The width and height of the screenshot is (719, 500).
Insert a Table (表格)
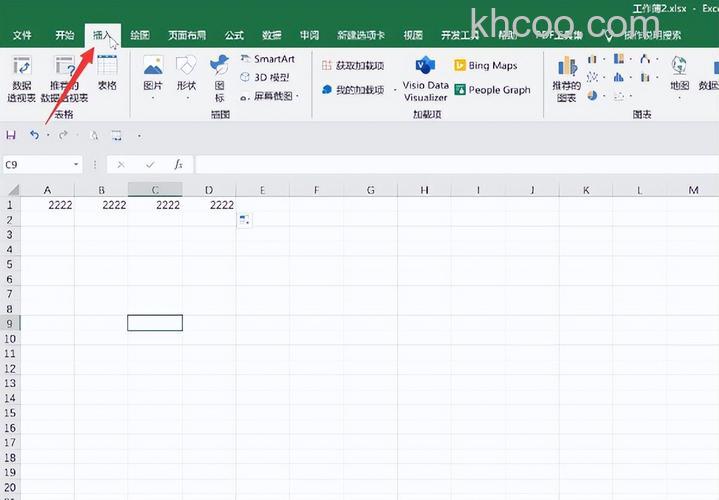pyautogui.click(x=107, y=72)
